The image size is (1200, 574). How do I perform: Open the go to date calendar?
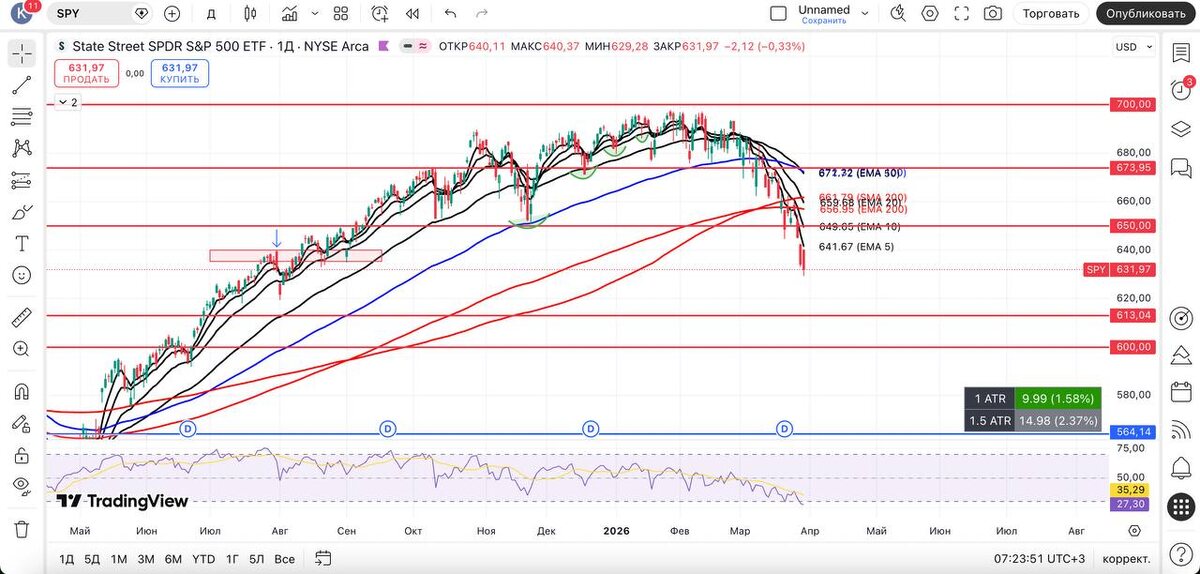tap(322, 558)
